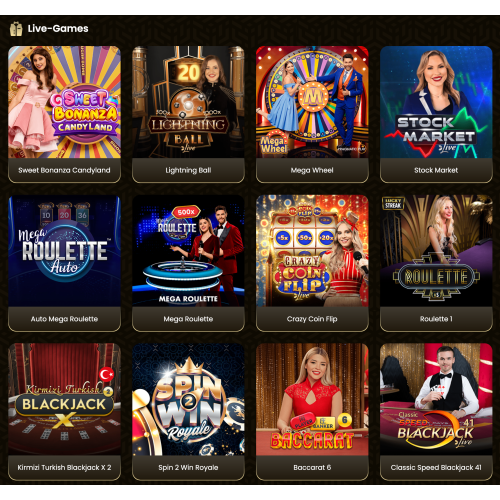Image resolution: width=500 pixels, height=500 pixels.
Task: Open the Lightning Ball game image
Action: click(x=188, y=102)
